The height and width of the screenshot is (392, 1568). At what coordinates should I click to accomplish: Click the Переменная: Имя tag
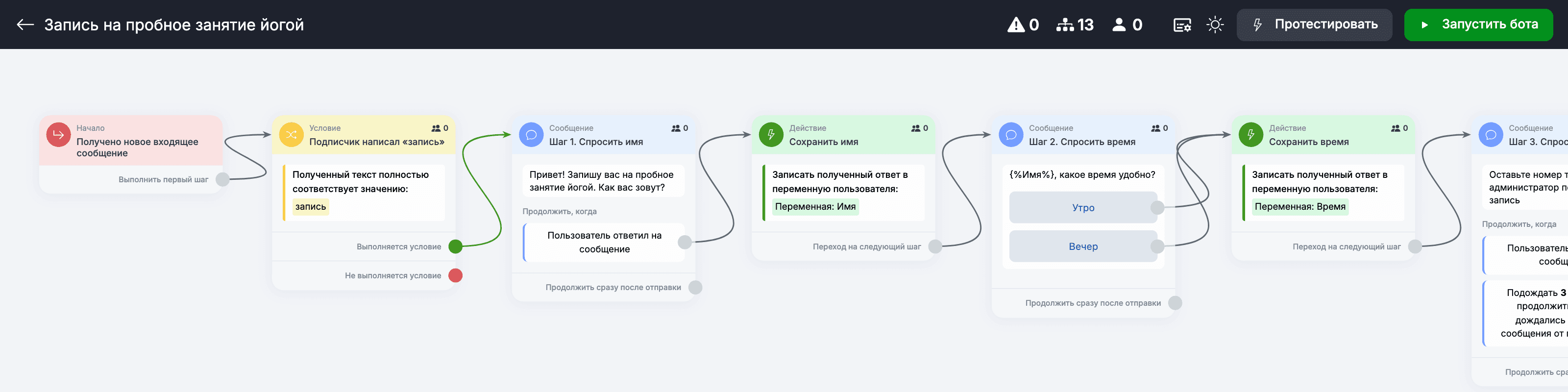pyautogui.click(x=815, y=207)
